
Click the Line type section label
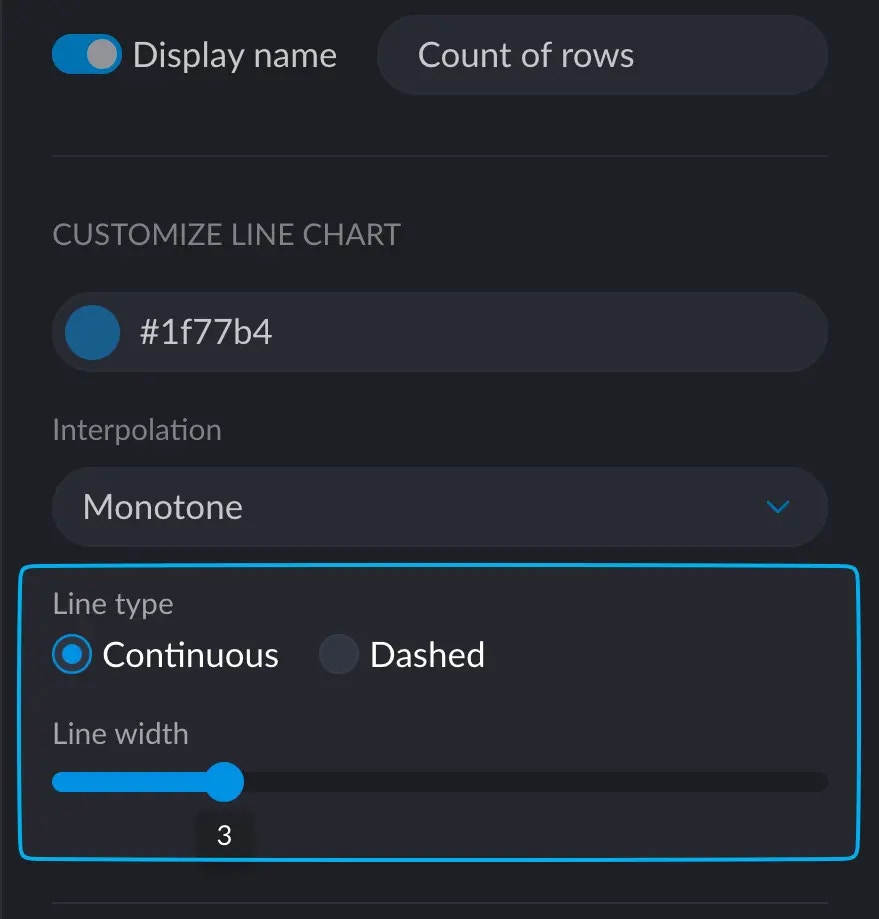point(112,604)
